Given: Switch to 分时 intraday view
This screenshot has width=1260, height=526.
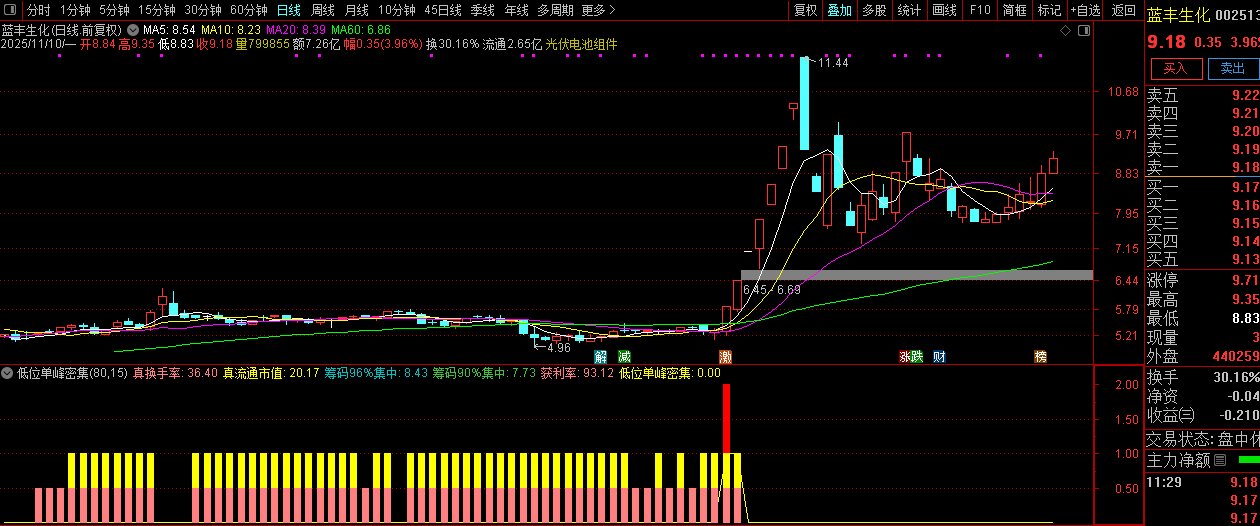Looking at the screenshot, I should pos(39,10).
